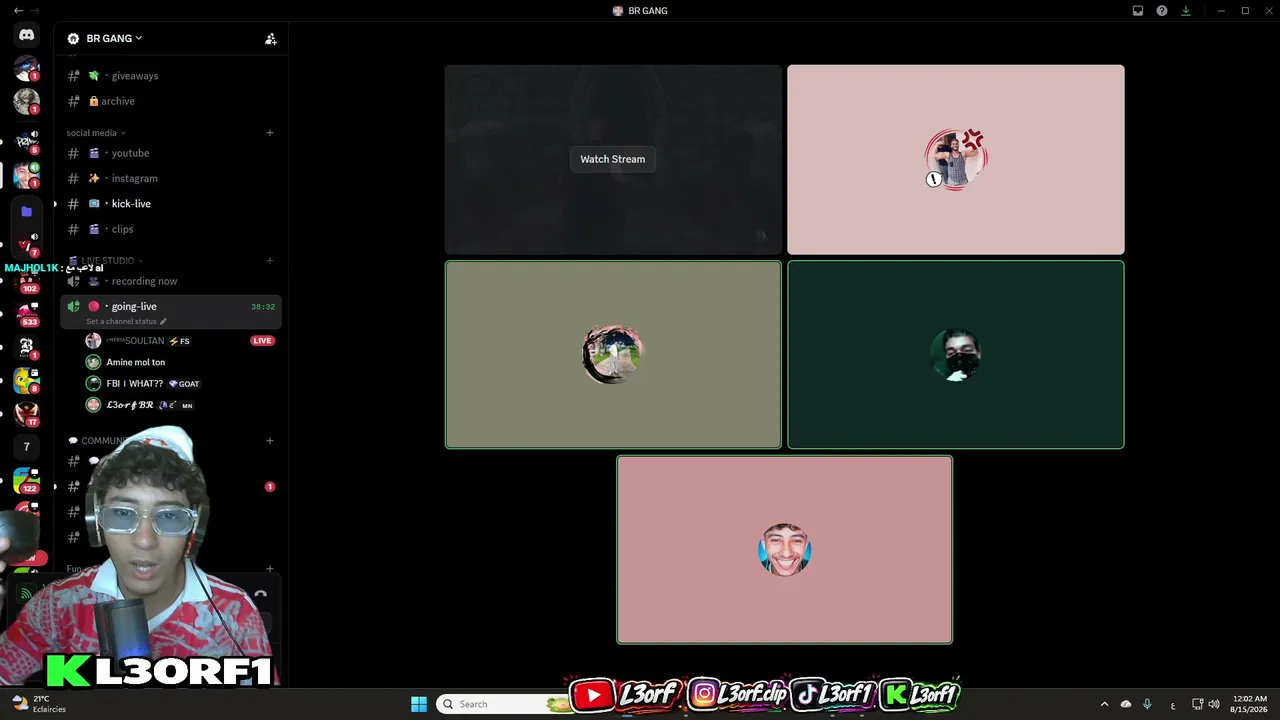Click the dark green masked-avatar tile
1280x720 pixels.
(956, 355)
